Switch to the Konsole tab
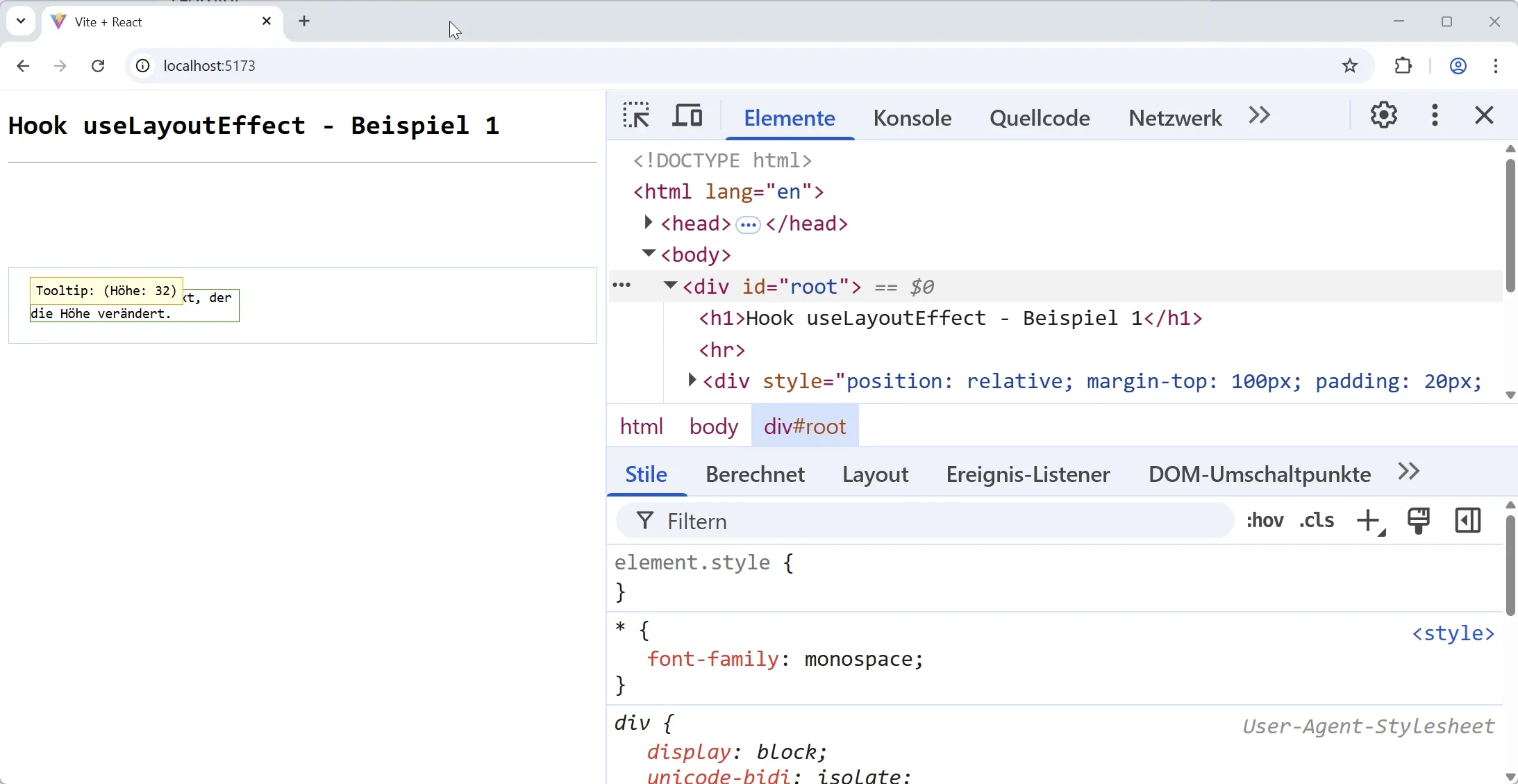The width and height of the screenshot is (1518, 784). (912, 118)
